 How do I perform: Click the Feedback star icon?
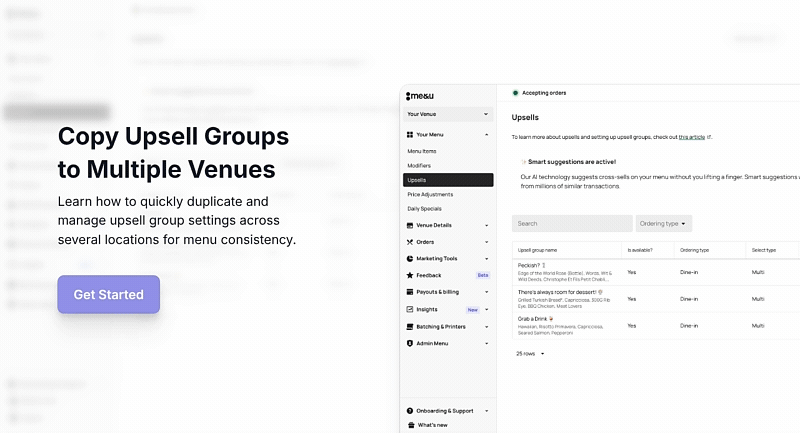[x=410, y=275]
